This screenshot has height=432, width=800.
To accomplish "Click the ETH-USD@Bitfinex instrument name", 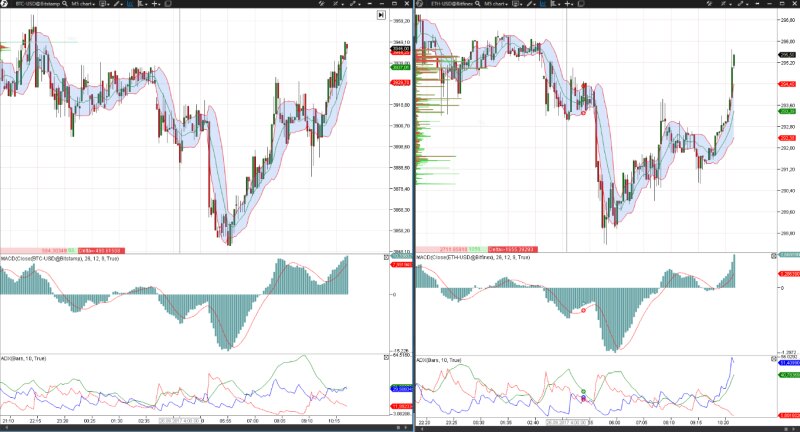I will click(x=452, y=4).
